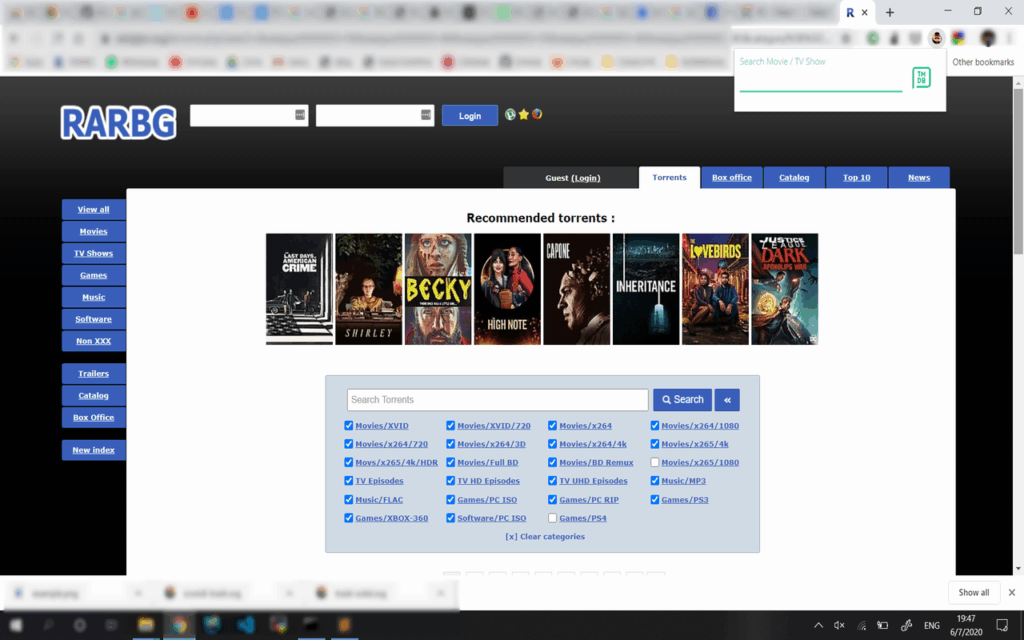Viewport: 1024px width, 640px height.
Task: Open the Windows notification center
Action: click(1002, 625)
